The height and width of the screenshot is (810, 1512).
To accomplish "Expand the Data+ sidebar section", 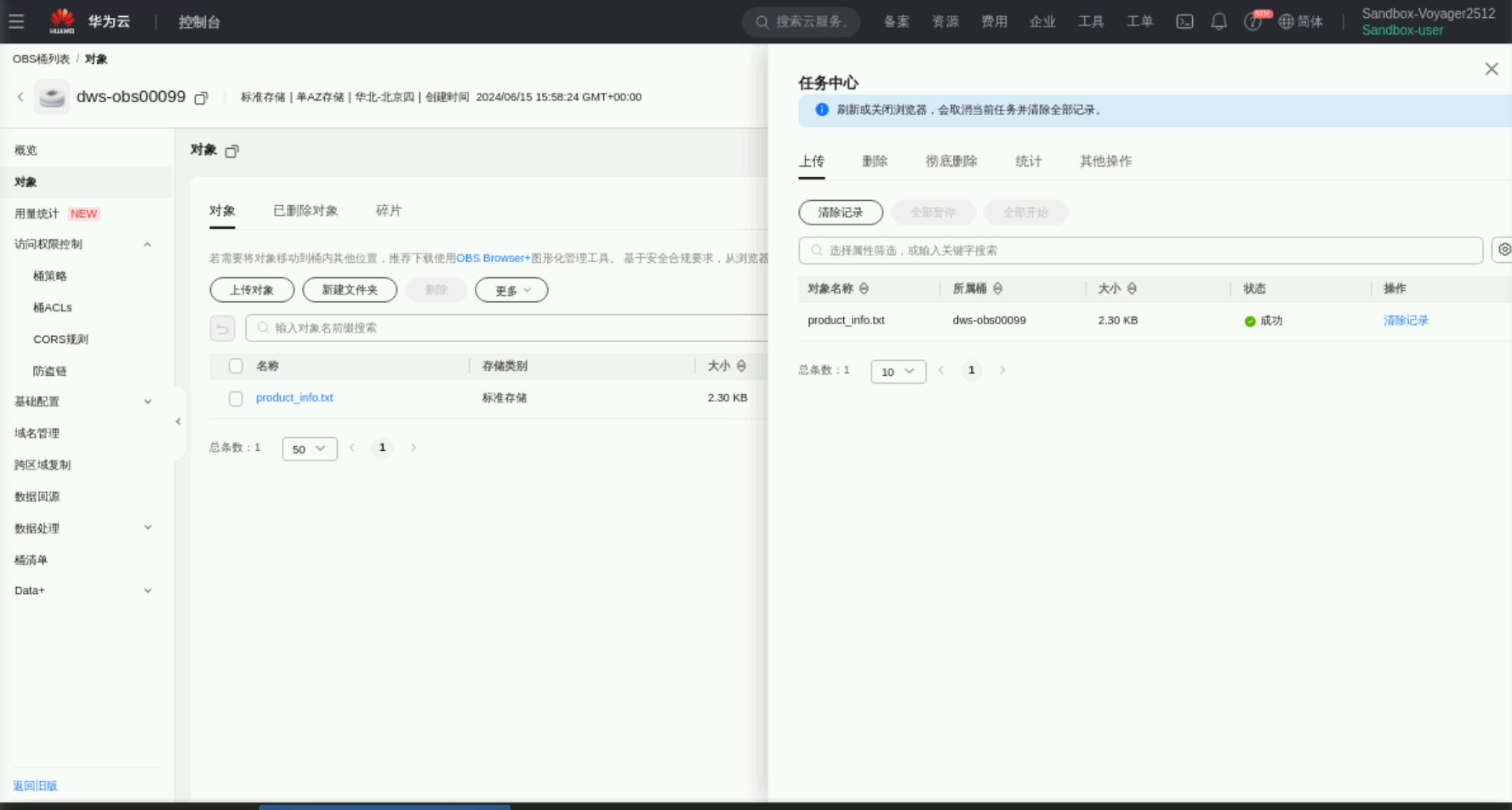I will (x=147, y=590).
